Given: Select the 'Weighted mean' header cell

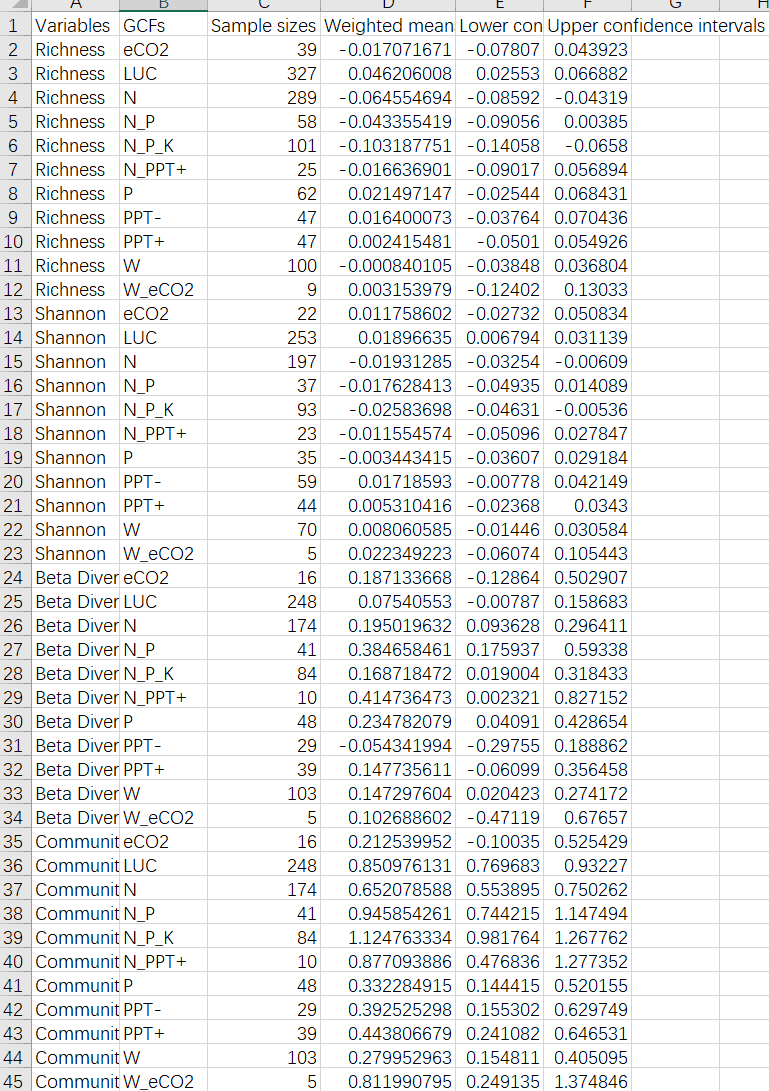Looking at the screenshot, I should 388,26.
